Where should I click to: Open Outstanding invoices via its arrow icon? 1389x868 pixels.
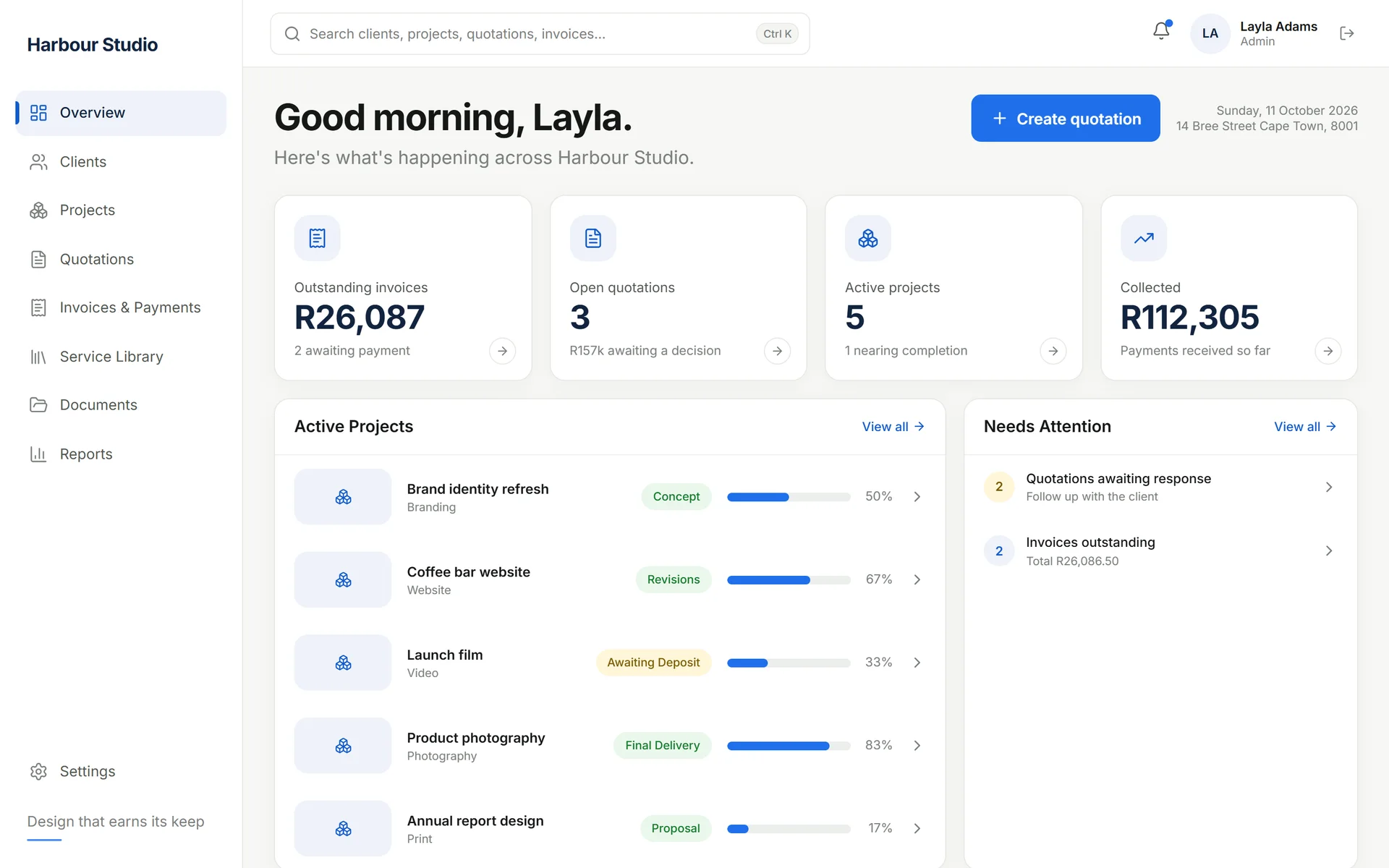pos(502,351)
